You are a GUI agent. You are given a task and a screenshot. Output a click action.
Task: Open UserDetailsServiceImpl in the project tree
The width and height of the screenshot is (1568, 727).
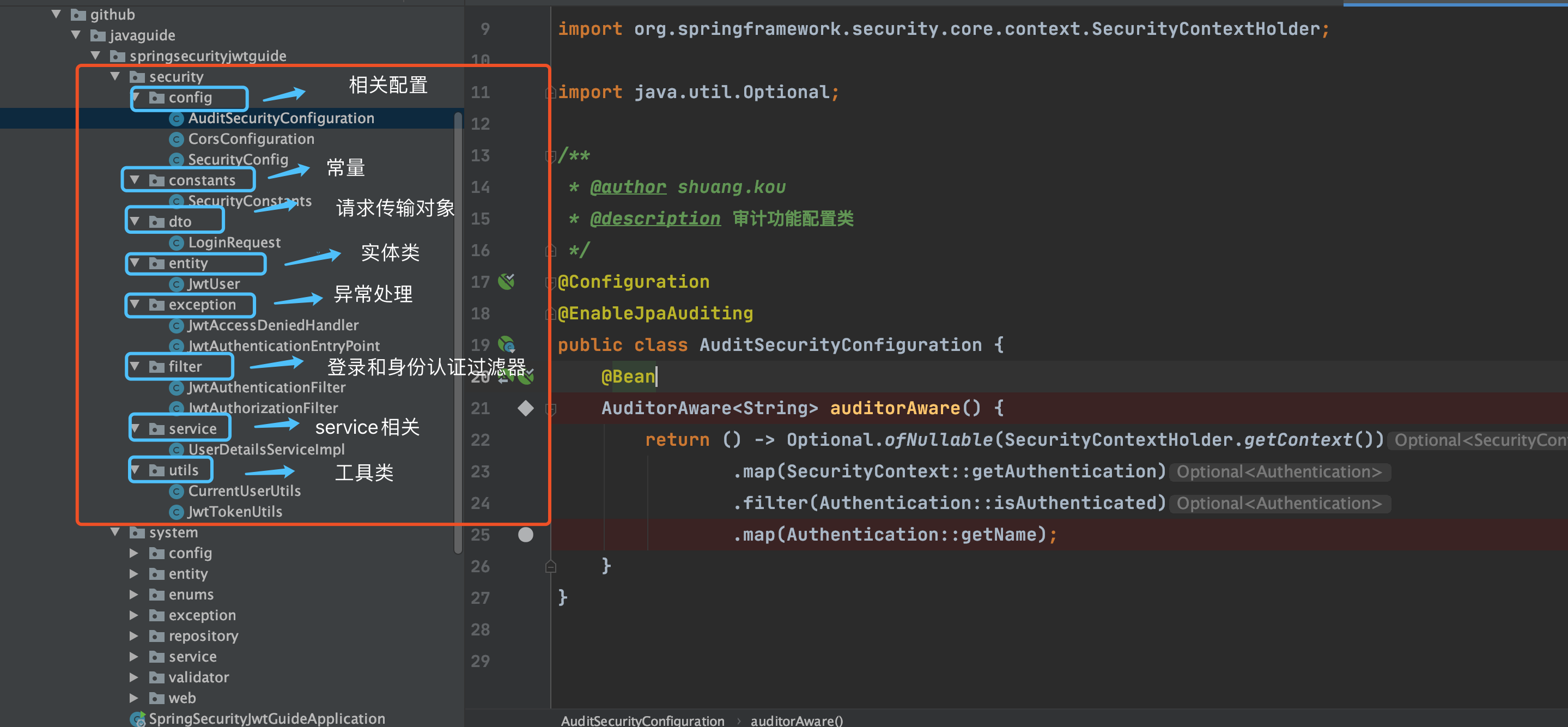266,450
